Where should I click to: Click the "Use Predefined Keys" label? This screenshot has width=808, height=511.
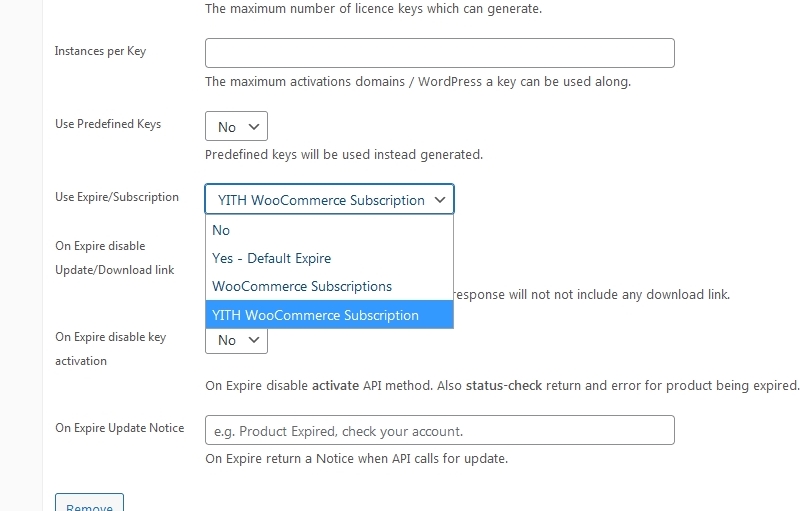pos(108,124)
